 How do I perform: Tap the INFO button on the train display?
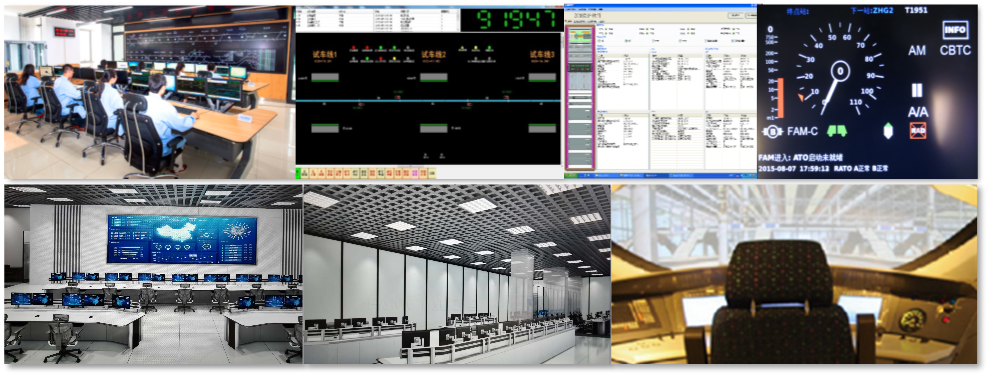pos(955,30)
